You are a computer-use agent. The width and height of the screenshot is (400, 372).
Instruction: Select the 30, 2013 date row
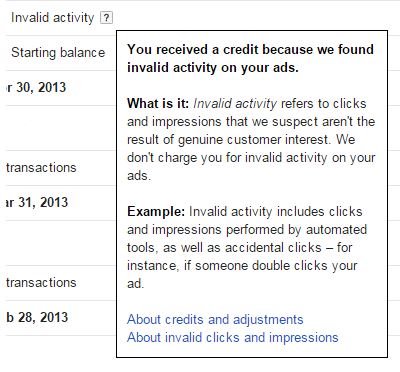(x=36, y=87)
